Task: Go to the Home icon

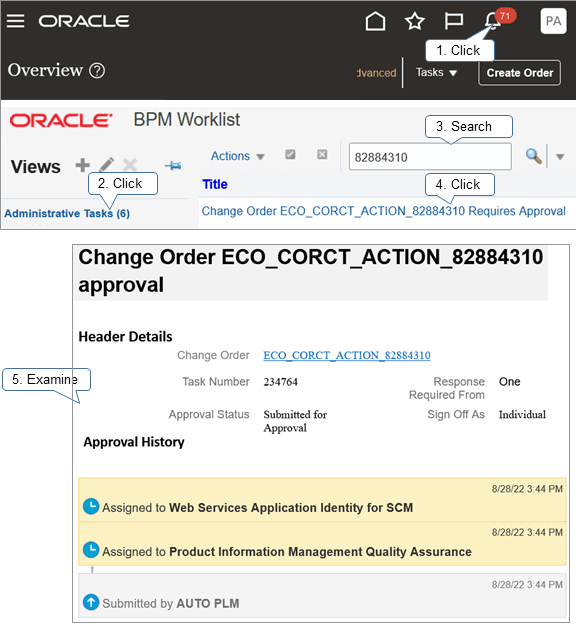Action: [375, 21]
